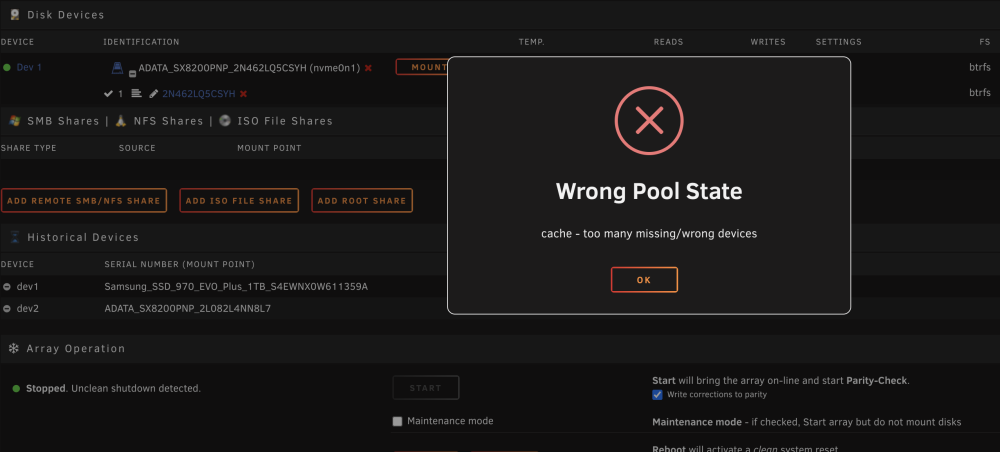Click the drive icon before ADATA_SX8200PNP

117,68
